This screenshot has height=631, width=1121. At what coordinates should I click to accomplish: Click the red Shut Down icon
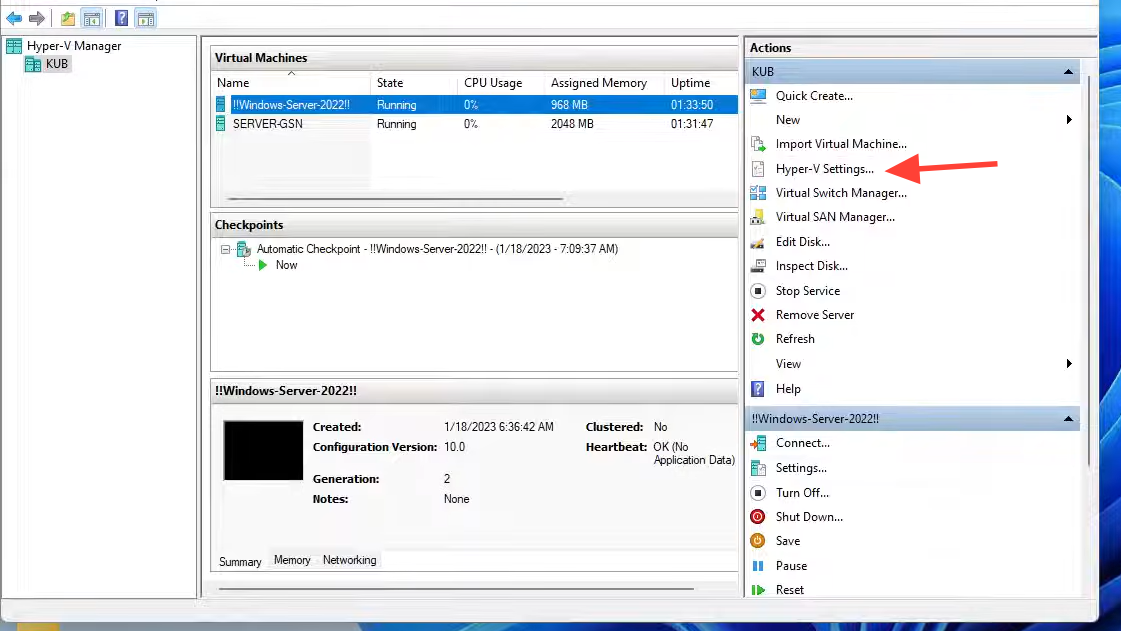click(x=758, y=517)
